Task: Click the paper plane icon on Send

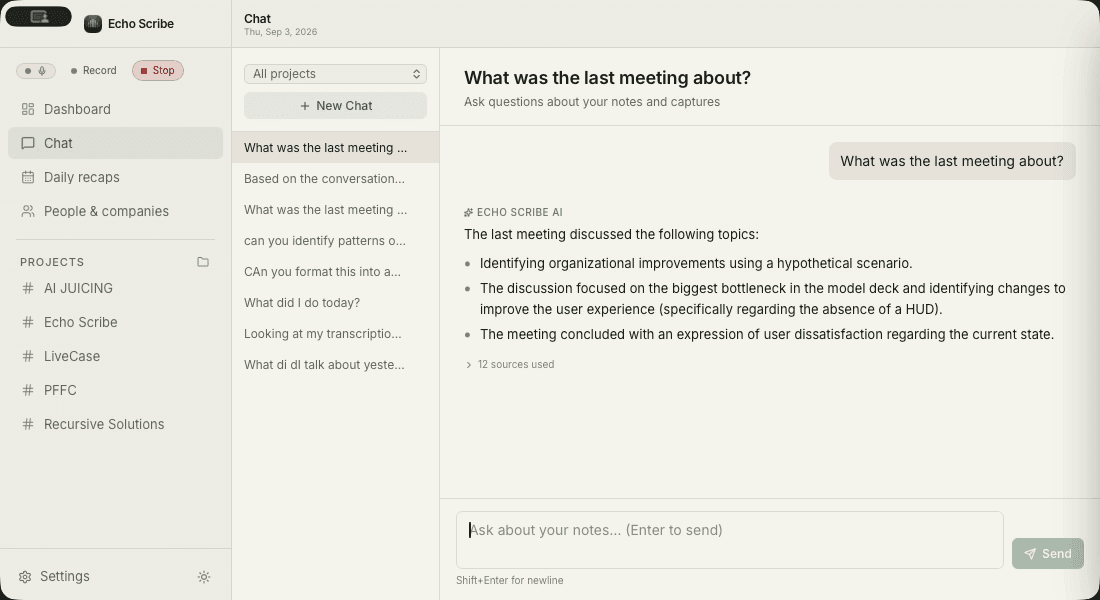Action: [x=1029, y=554]
